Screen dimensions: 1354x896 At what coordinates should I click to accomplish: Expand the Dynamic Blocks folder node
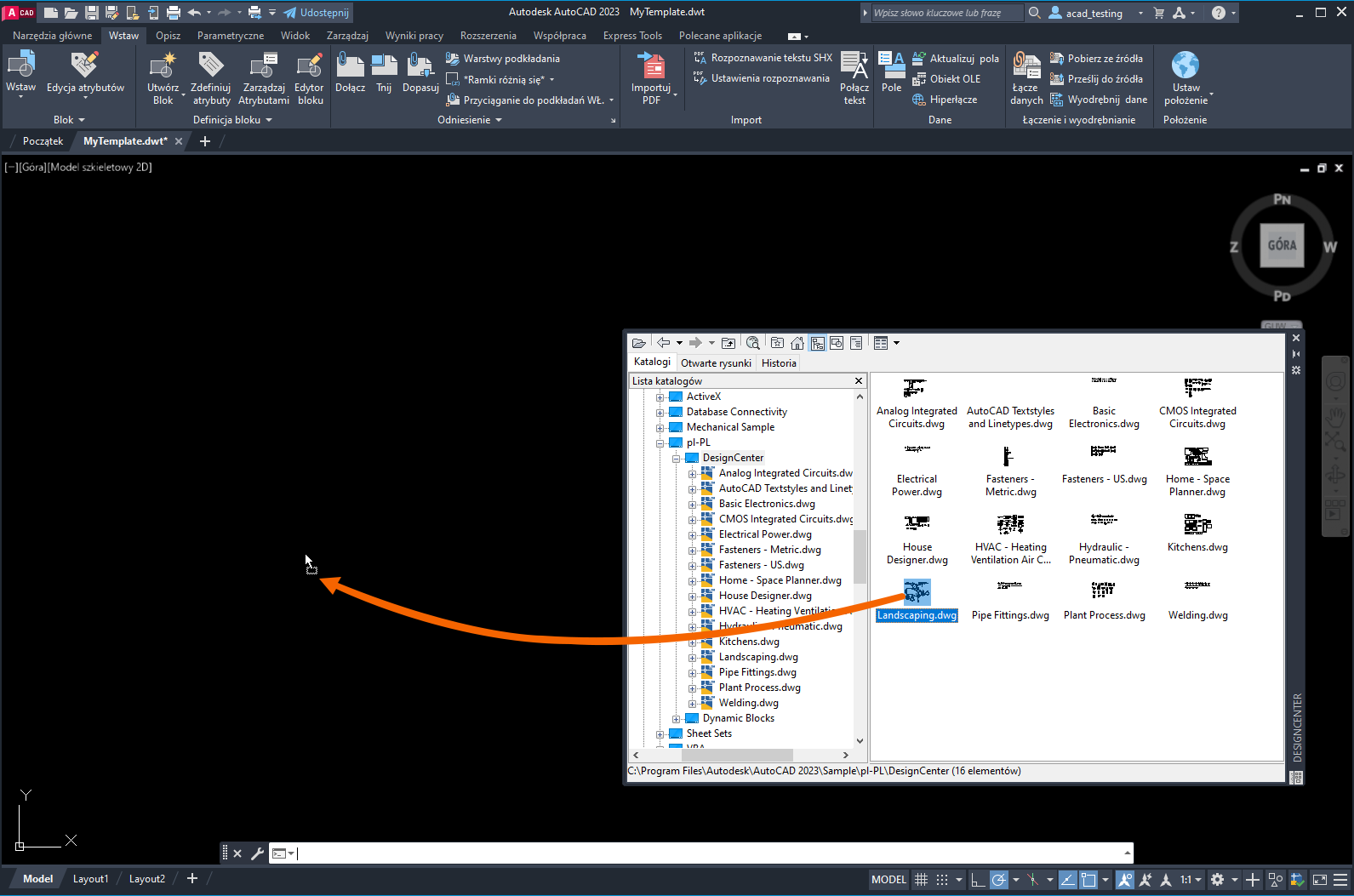click(x=677, y=719)
